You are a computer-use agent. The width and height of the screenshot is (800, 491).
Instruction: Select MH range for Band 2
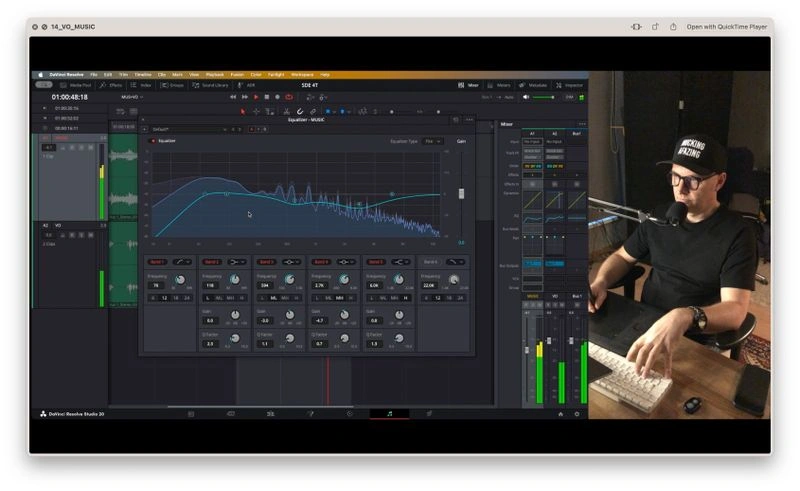click(x=231, y=298)
